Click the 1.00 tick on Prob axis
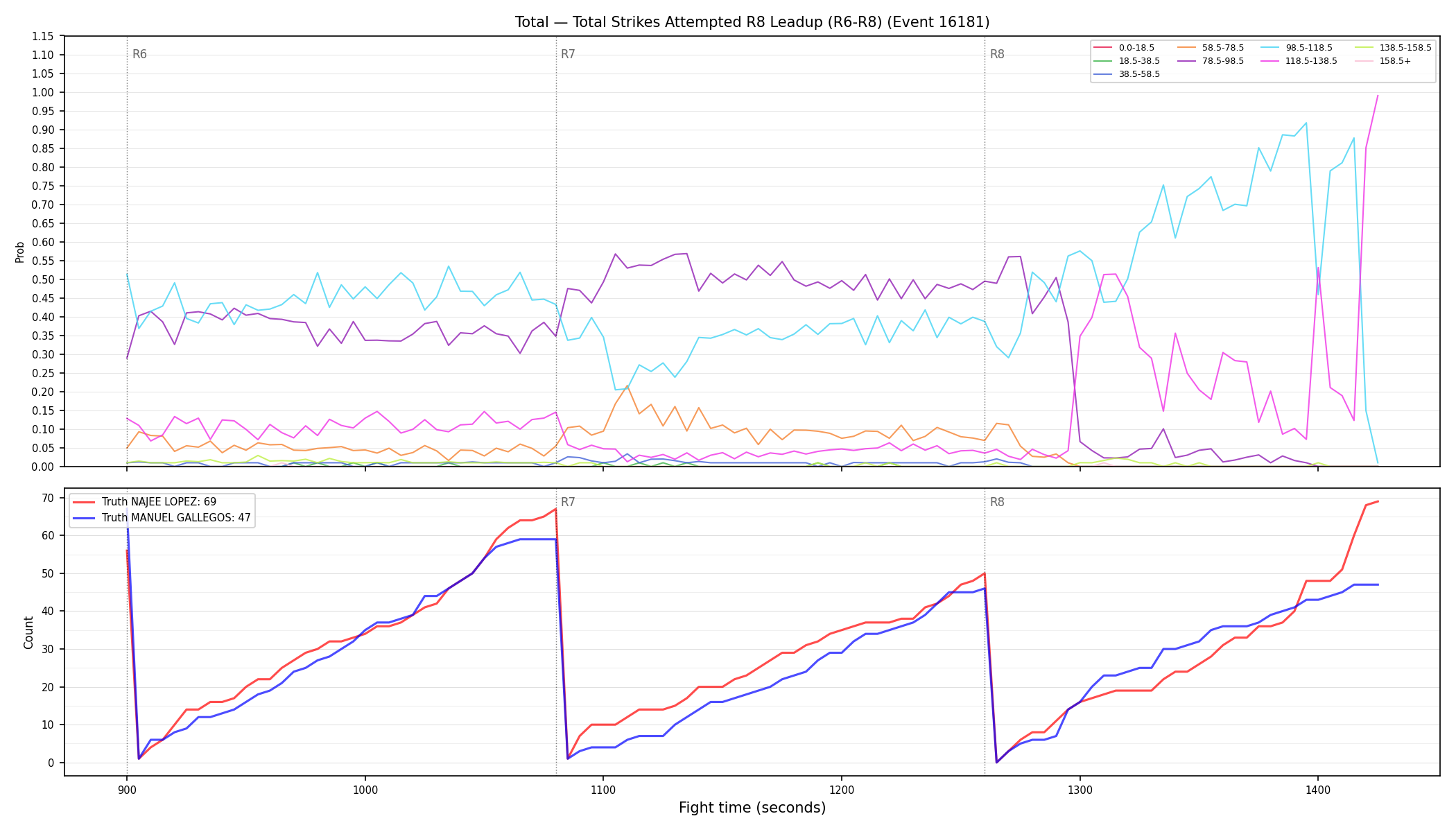The image size is (1456, 832). pos(43,92)
